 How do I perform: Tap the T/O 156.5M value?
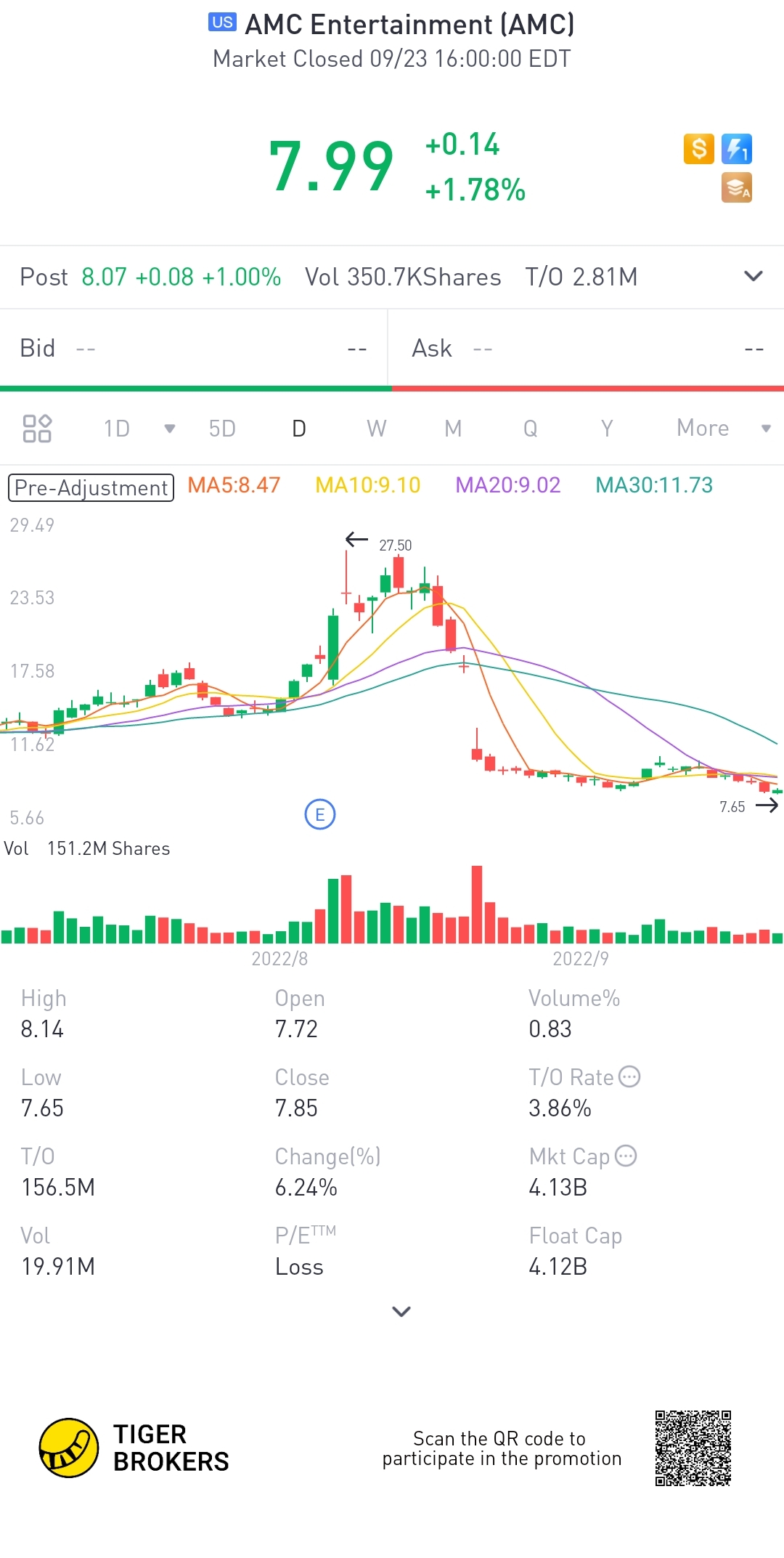pyautogui.click(x=58, y=1188)
